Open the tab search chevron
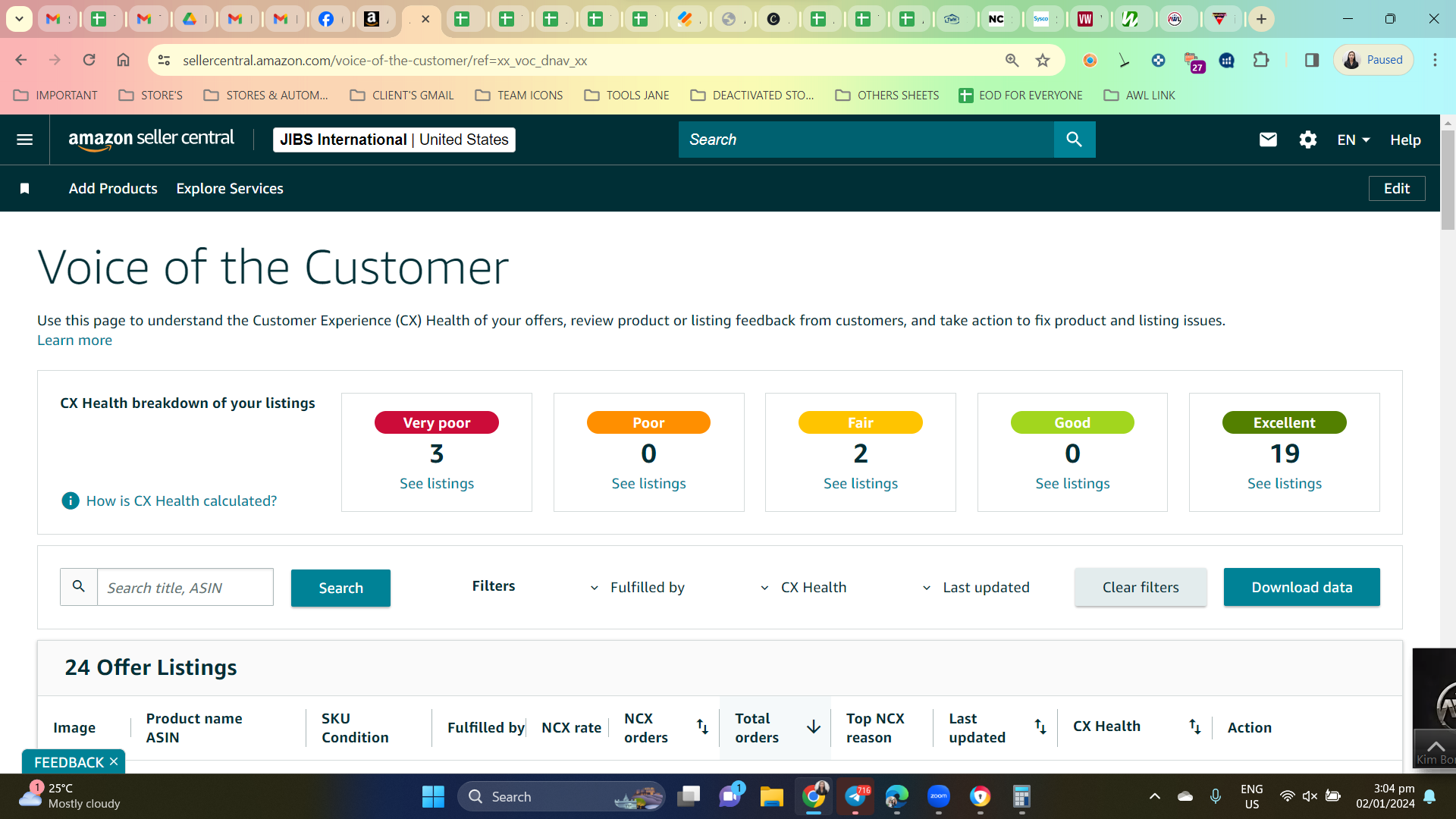Screen dimensions: 1456x819 tap(19, 19)
